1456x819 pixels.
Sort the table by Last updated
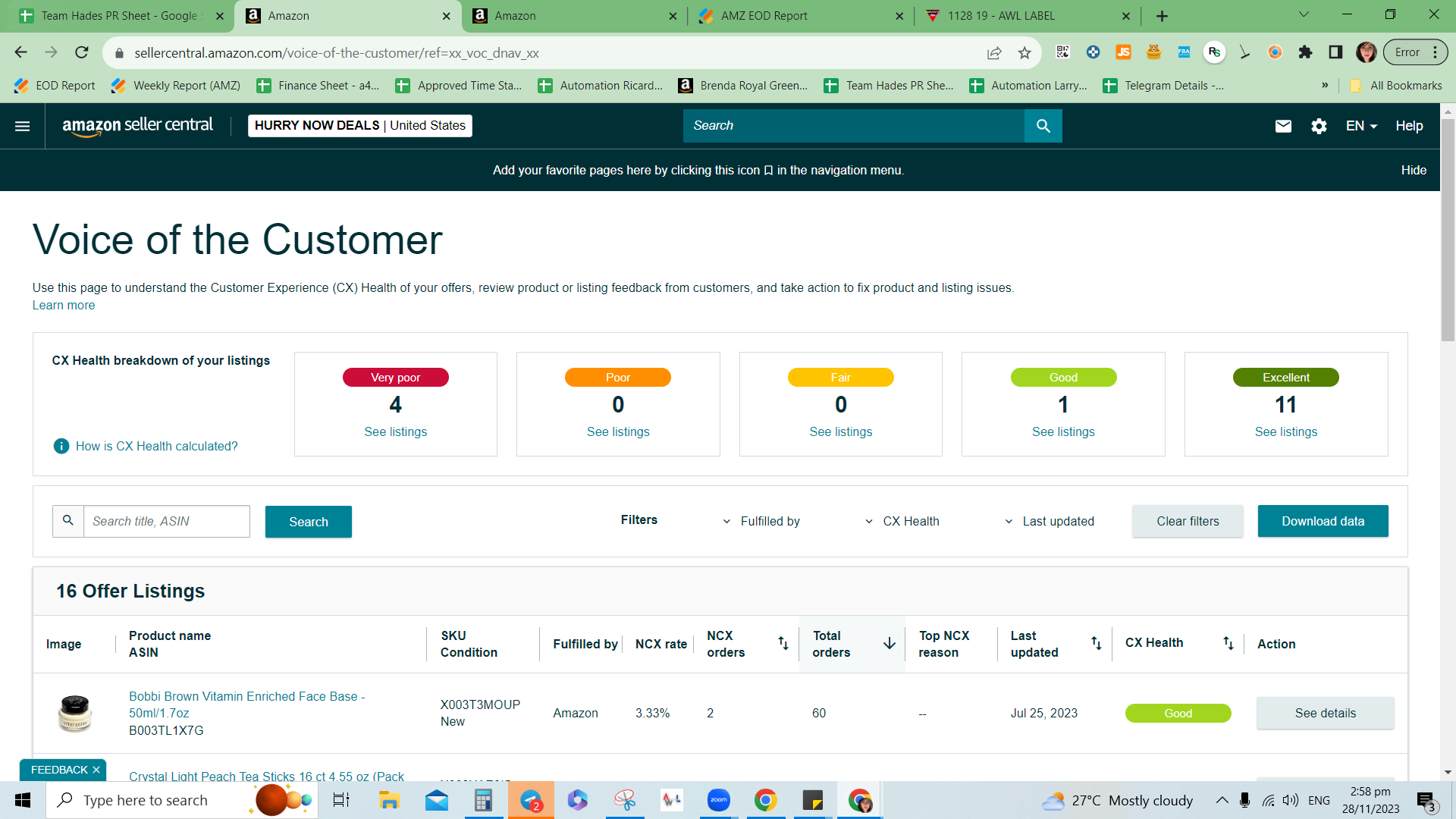(1097, 644)
